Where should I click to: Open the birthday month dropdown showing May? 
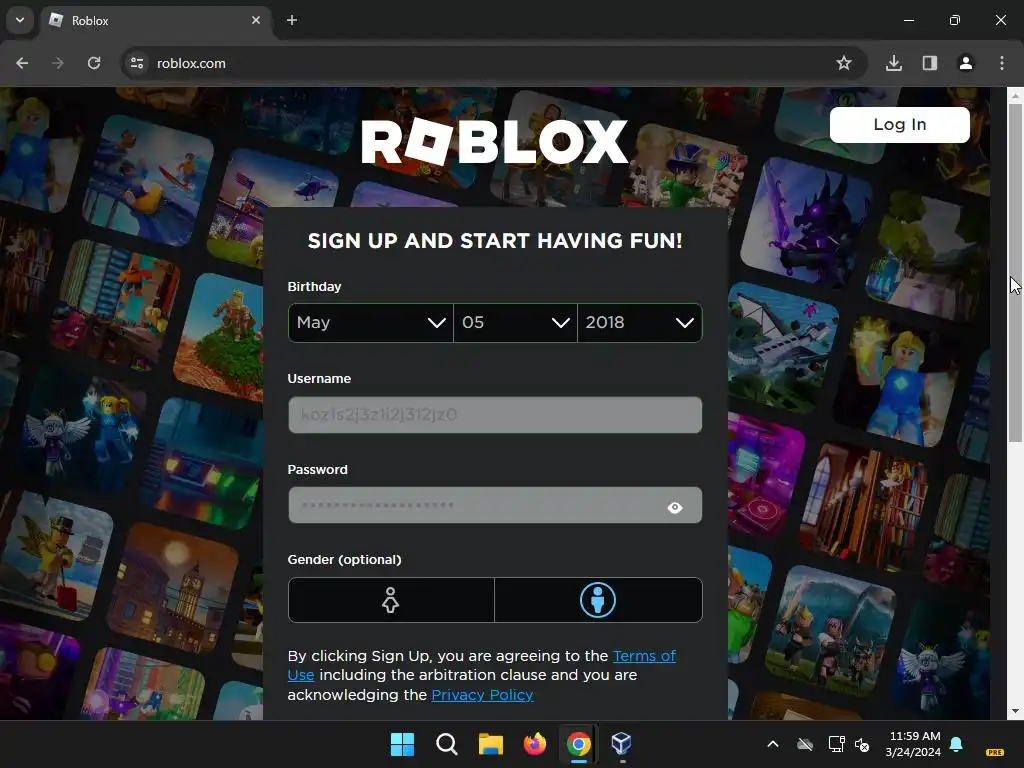[371, 323]
